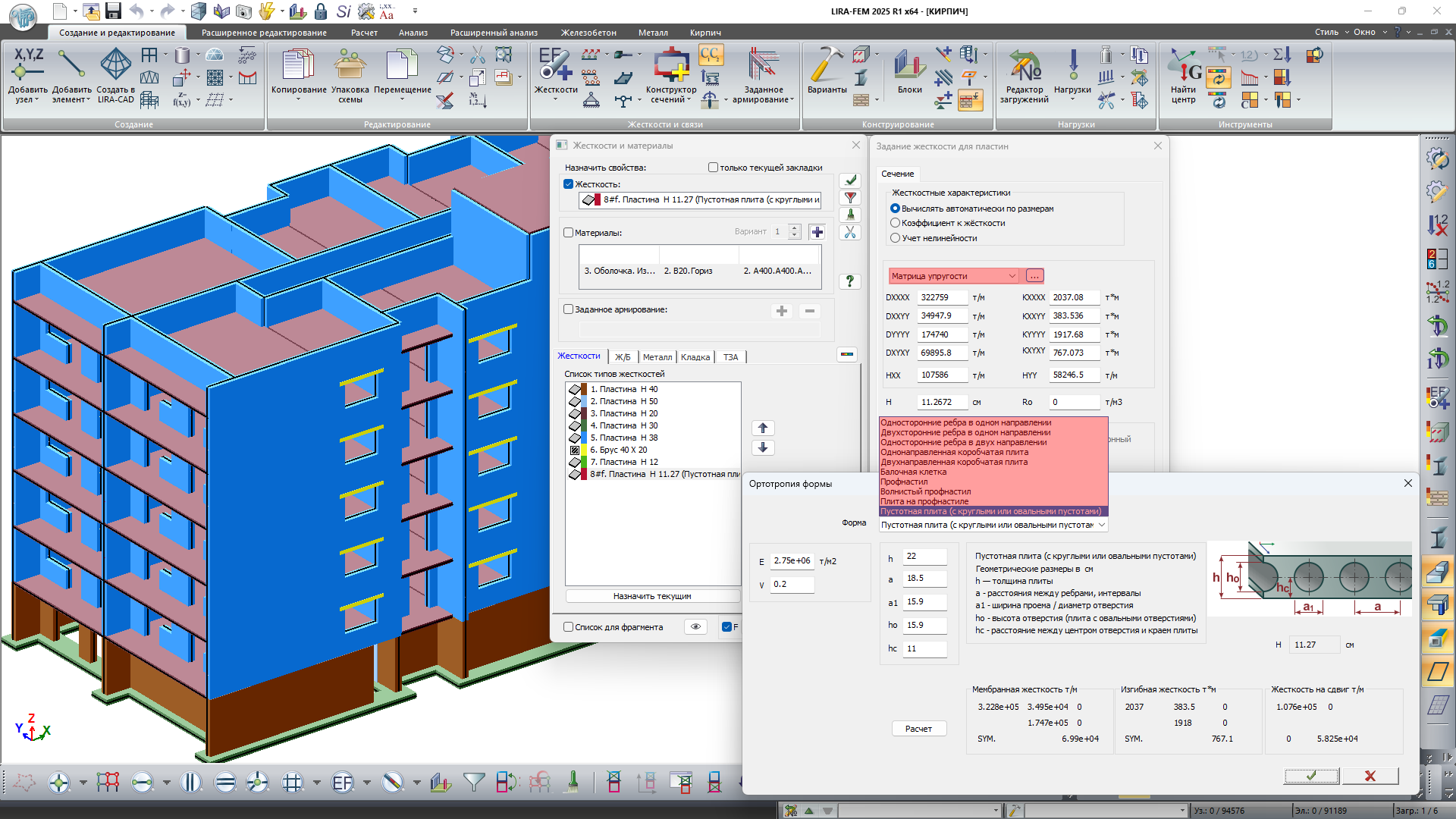This screenshot has height=819, width=1456.
Task: Click the slab thickness h input field
Action: [924, 557]
